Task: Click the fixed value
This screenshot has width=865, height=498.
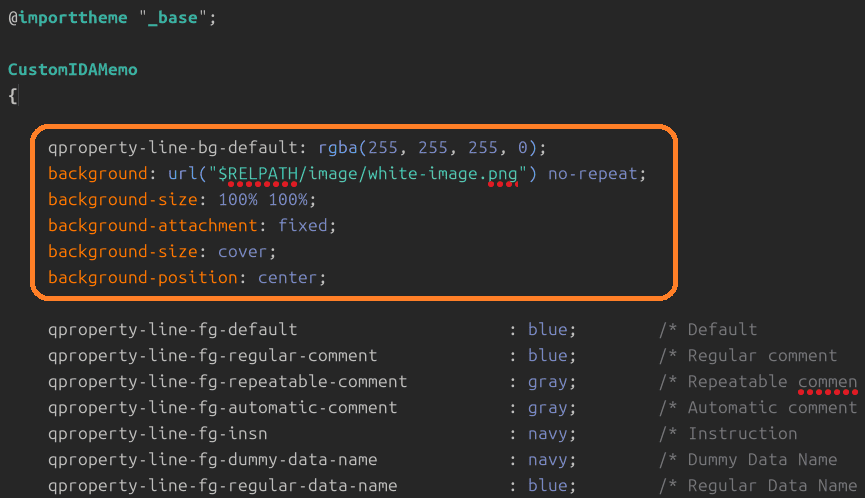Action: point(303,225)
